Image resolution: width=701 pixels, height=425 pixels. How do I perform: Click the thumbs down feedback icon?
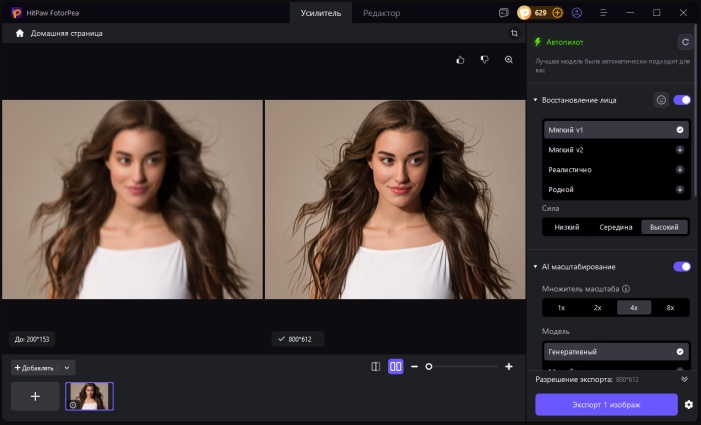484,60
